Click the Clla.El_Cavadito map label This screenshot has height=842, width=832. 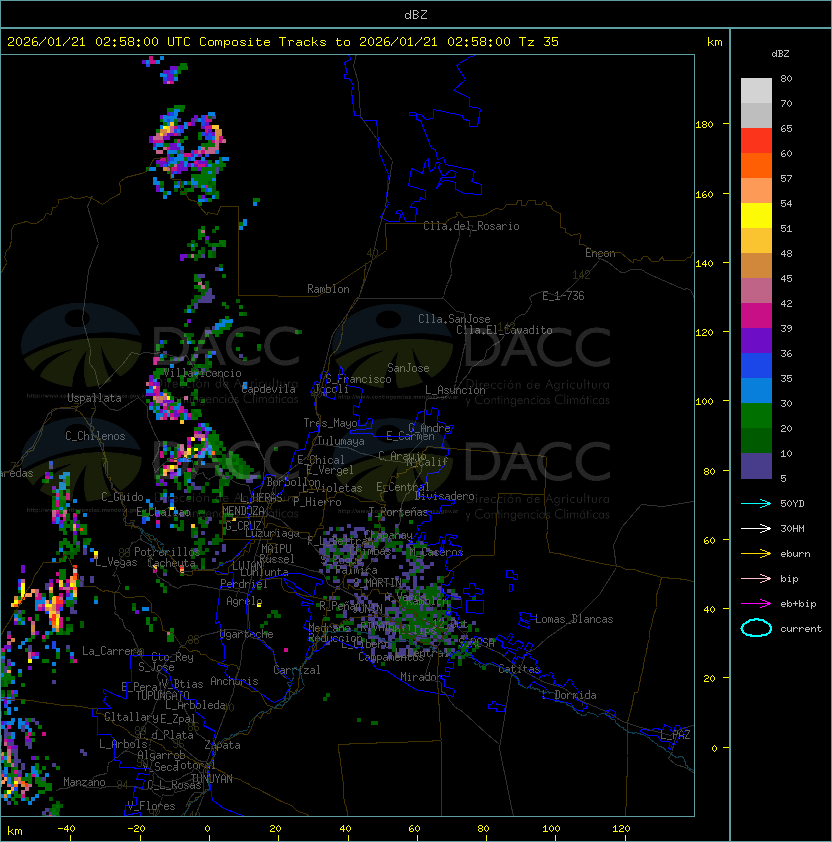pyautogui.click(x=504, y=330)
